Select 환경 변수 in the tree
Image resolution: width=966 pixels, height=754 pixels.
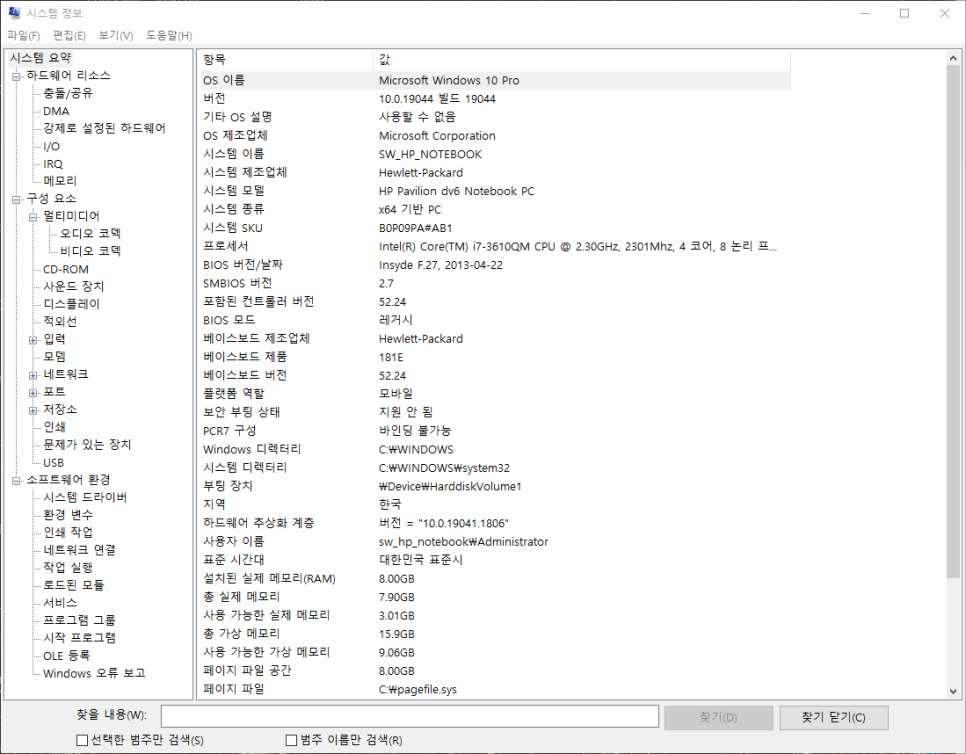[x=68, y=515]
